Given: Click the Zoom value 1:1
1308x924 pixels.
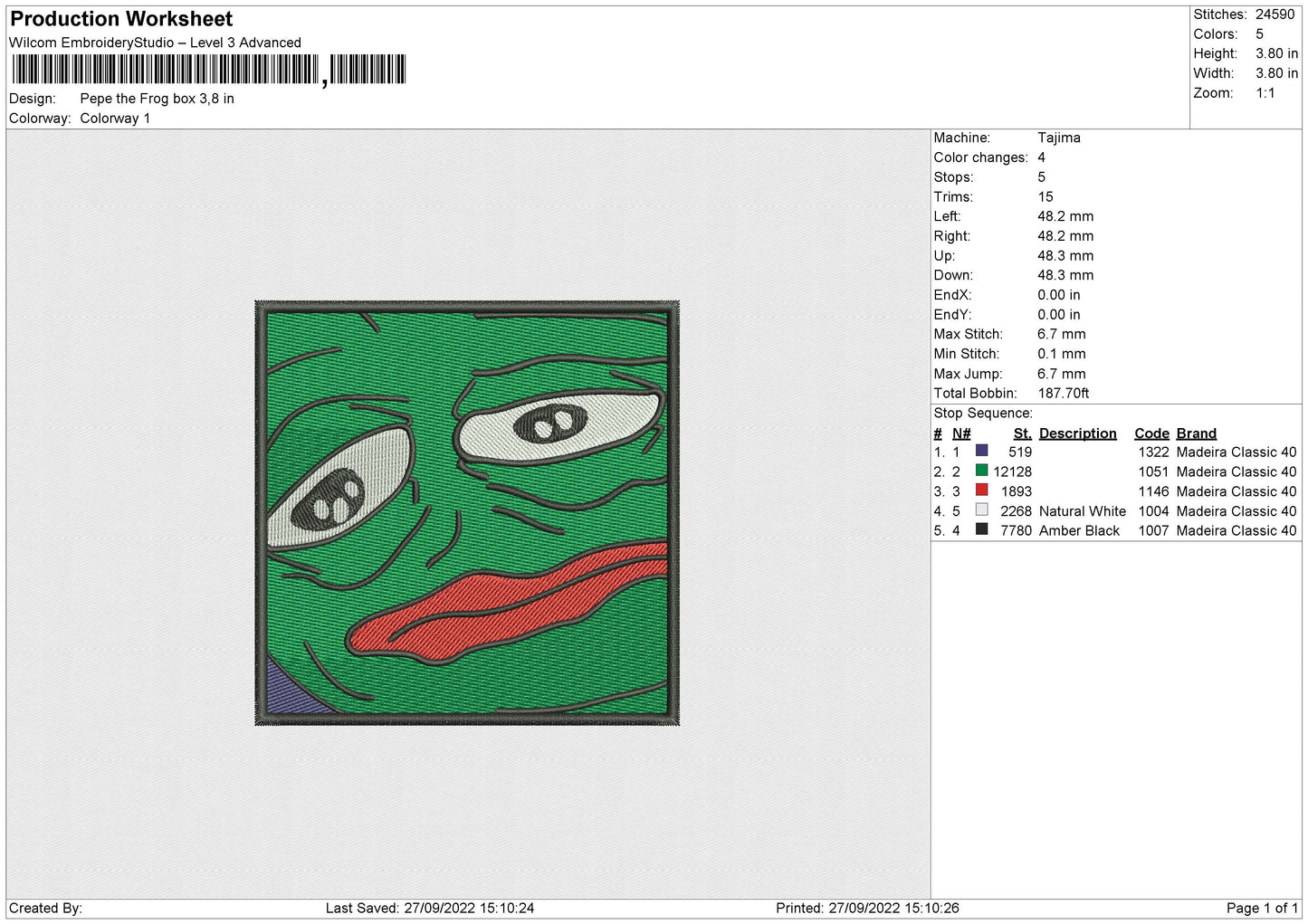Looking at the screenshot, I should coord(1265,93).
